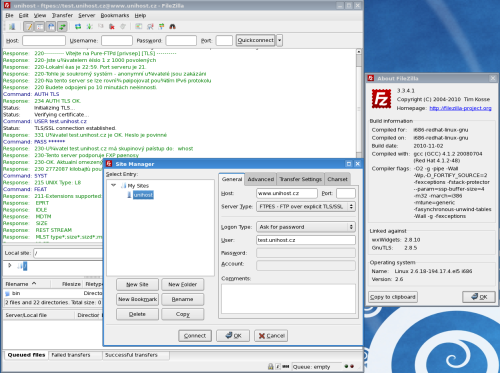
Task: Toggle transfer queue display toolbar icon
Action: pyautogui.click(x=62, y=27)
